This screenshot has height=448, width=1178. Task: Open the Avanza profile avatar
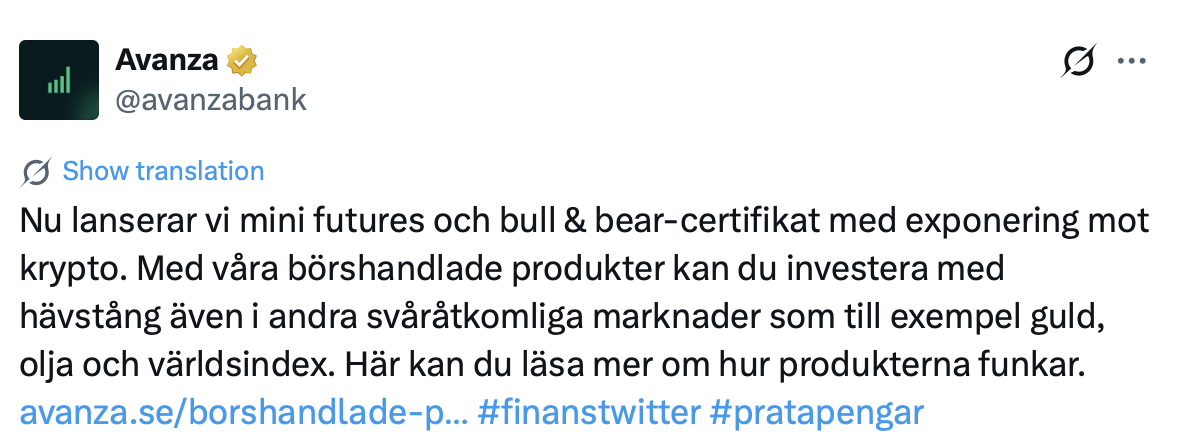click(59, 80)
